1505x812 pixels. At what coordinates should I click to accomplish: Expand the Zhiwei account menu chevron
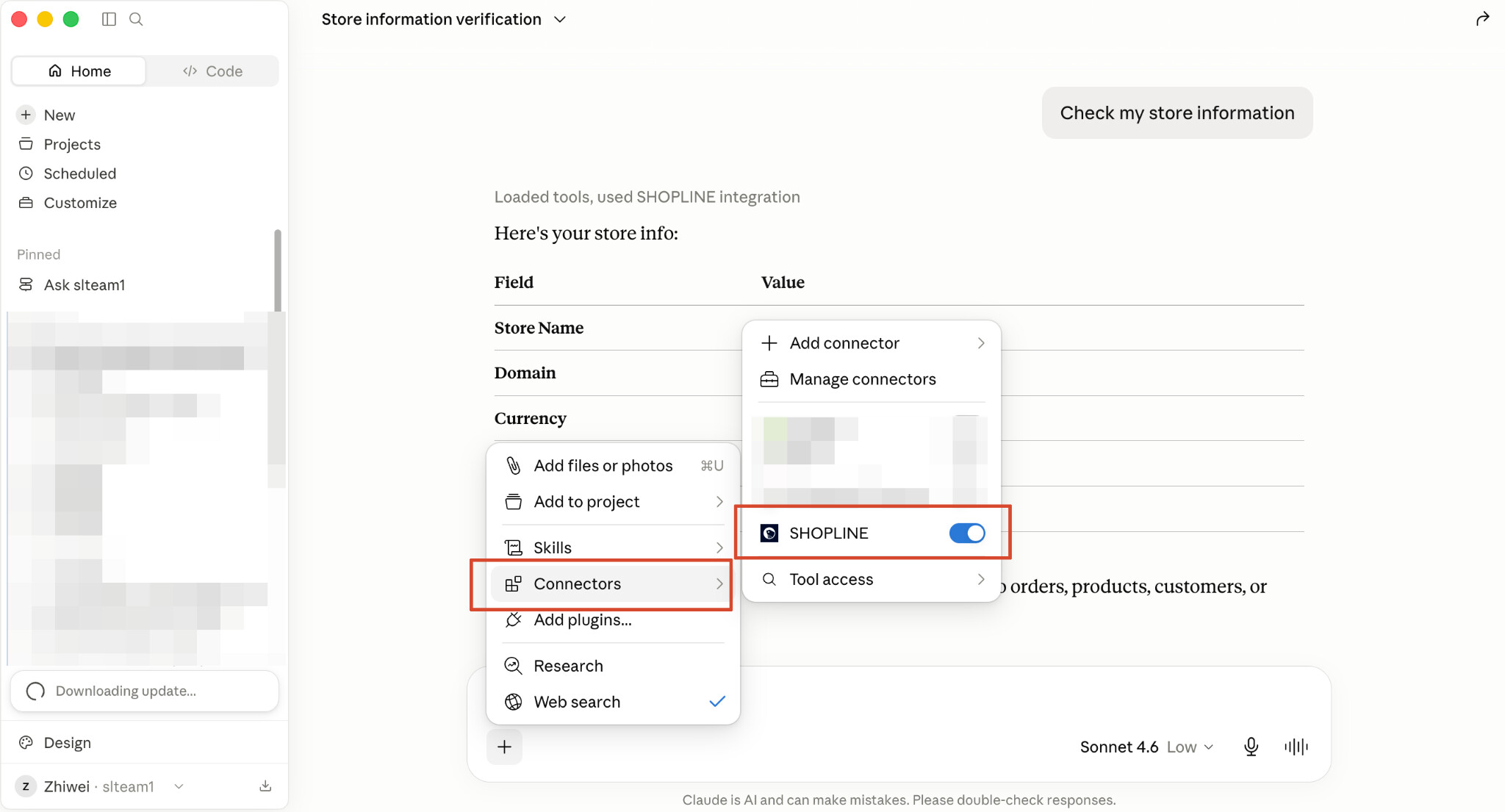[x=179, y=786]
